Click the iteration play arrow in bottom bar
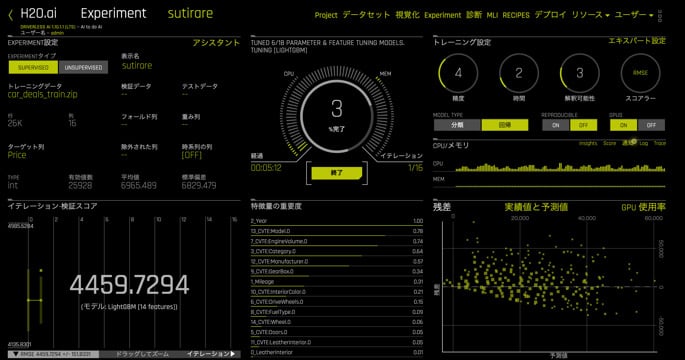The height and width of the screenshot is (360, 685). tap(233, 354)
